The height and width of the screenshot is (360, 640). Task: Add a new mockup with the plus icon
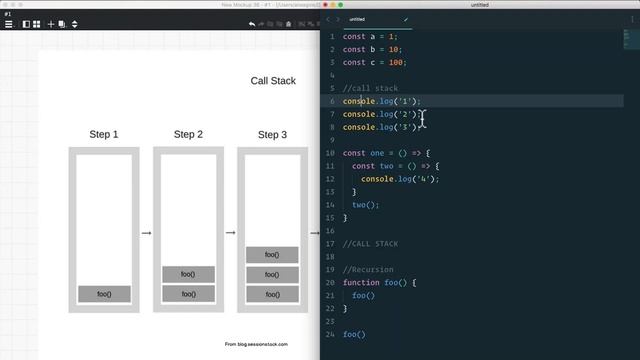point(51,24)
